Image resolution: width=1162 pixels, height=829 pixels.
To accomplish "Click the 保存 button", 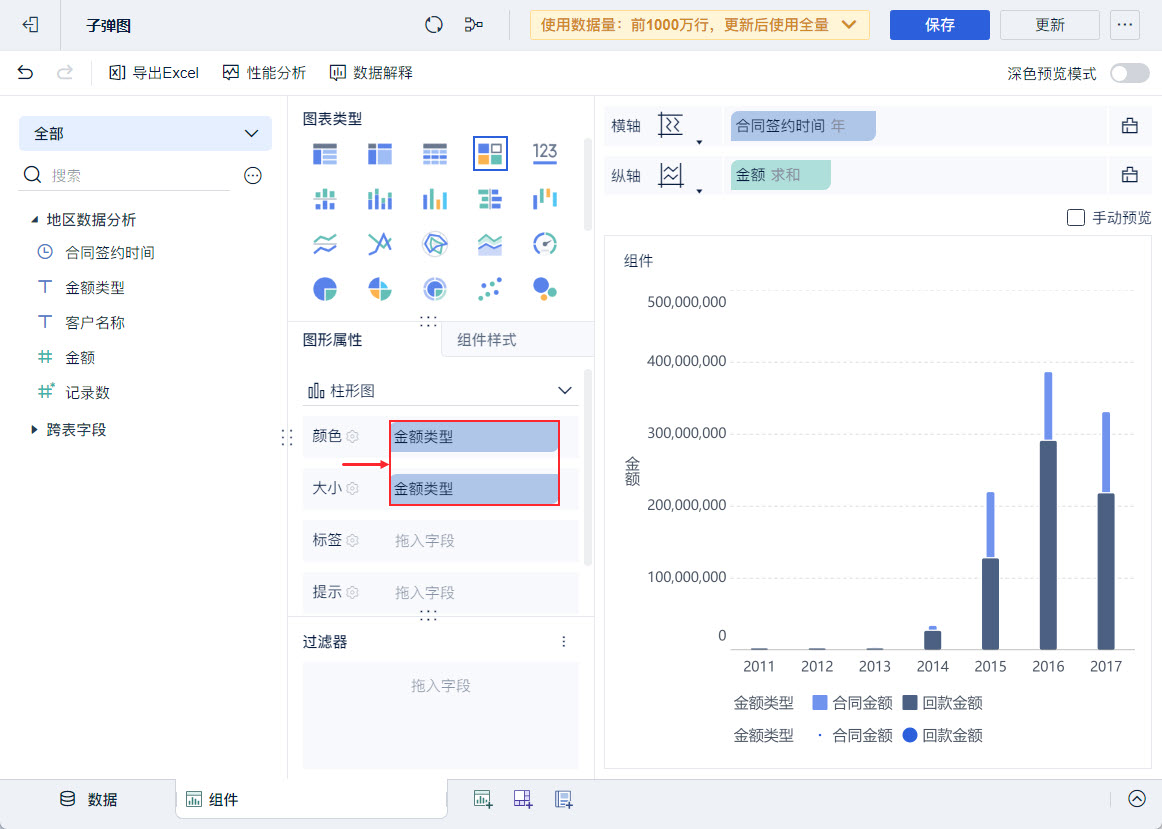I will pyautogui.click(x=940, y=25).
